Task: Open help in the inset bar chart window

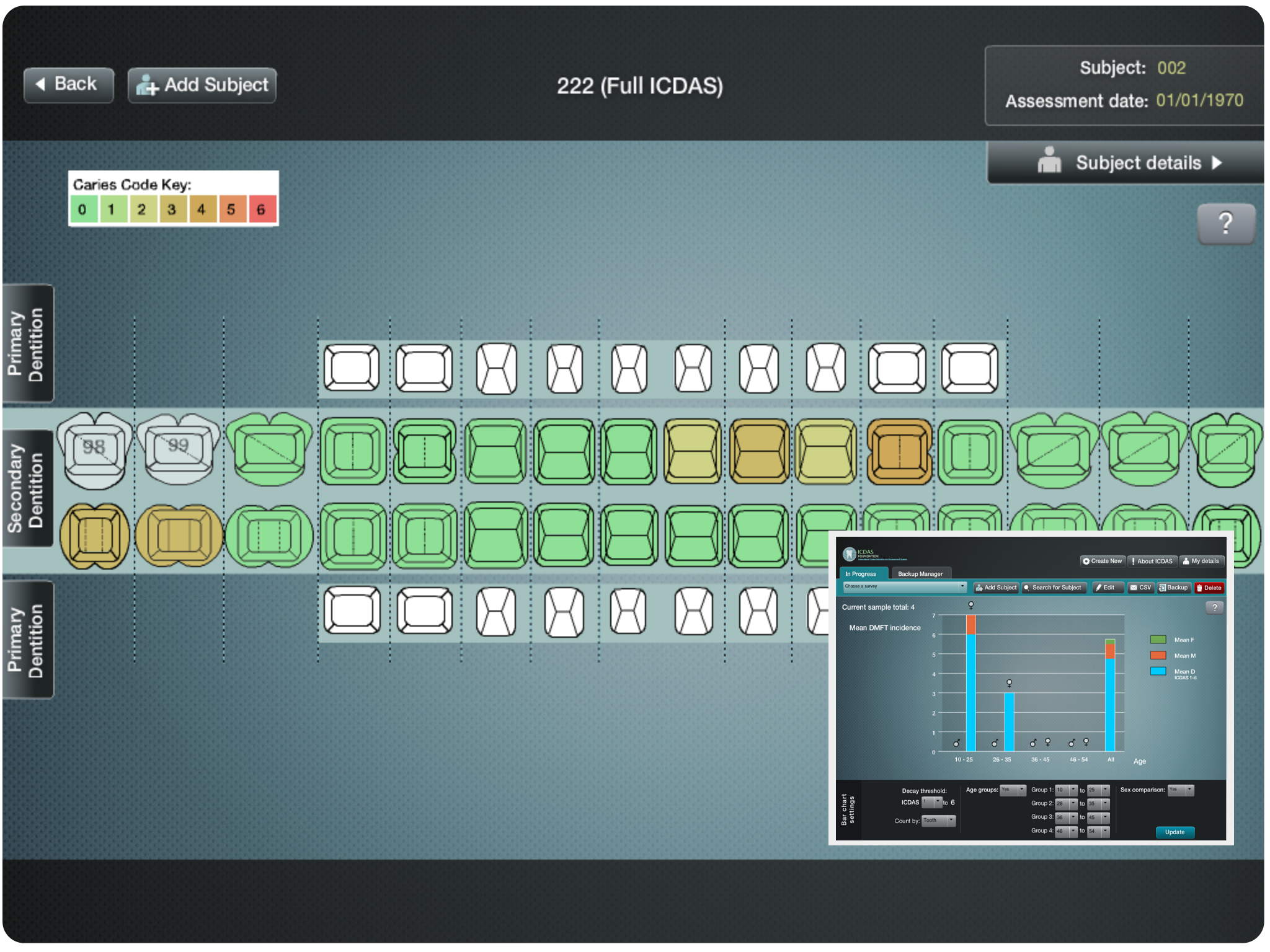Action: [x=1214, y=607]
